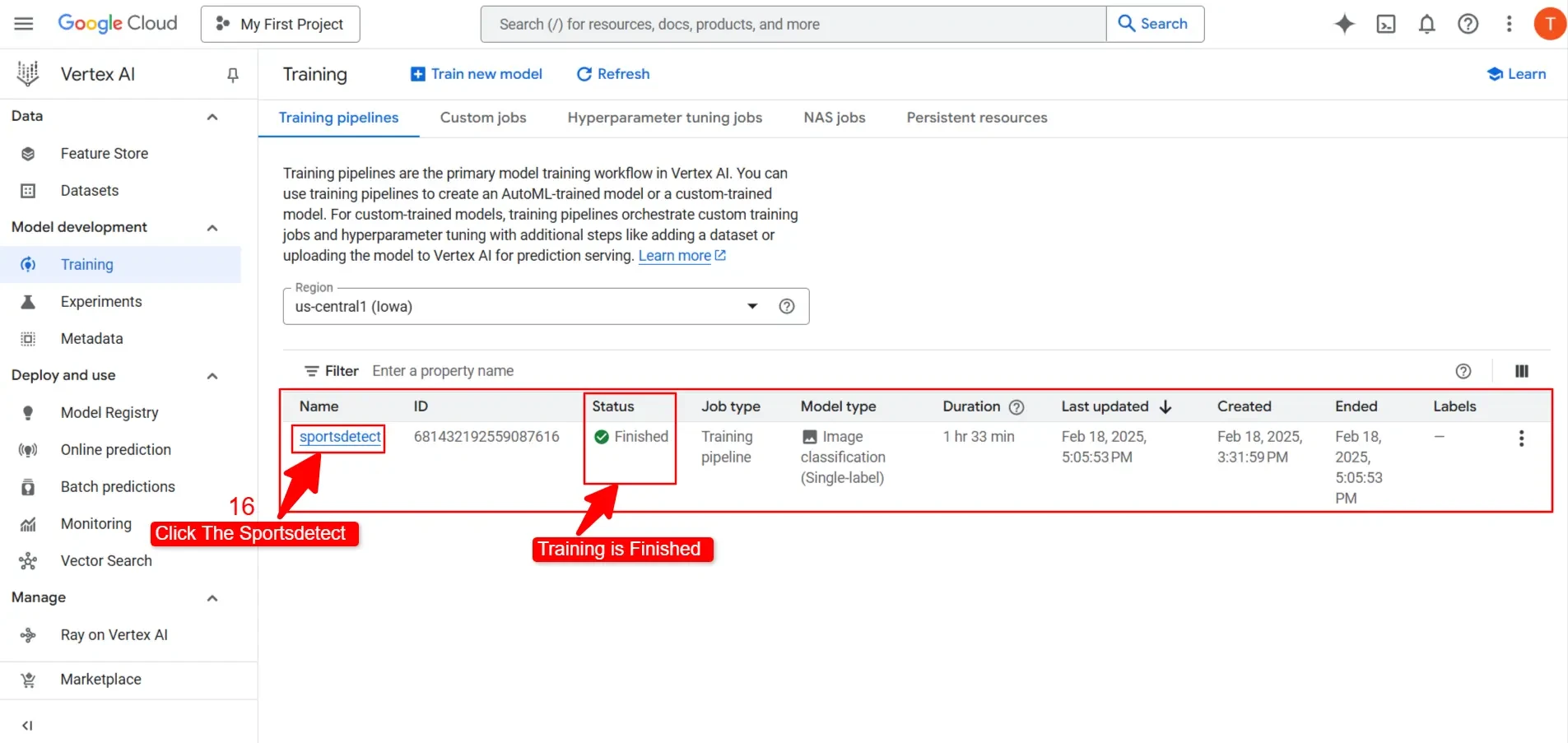Switch to the Custom jobs tab
Image resolution: width=1568 pixels, height=743 pixels.
coord(483,118)
